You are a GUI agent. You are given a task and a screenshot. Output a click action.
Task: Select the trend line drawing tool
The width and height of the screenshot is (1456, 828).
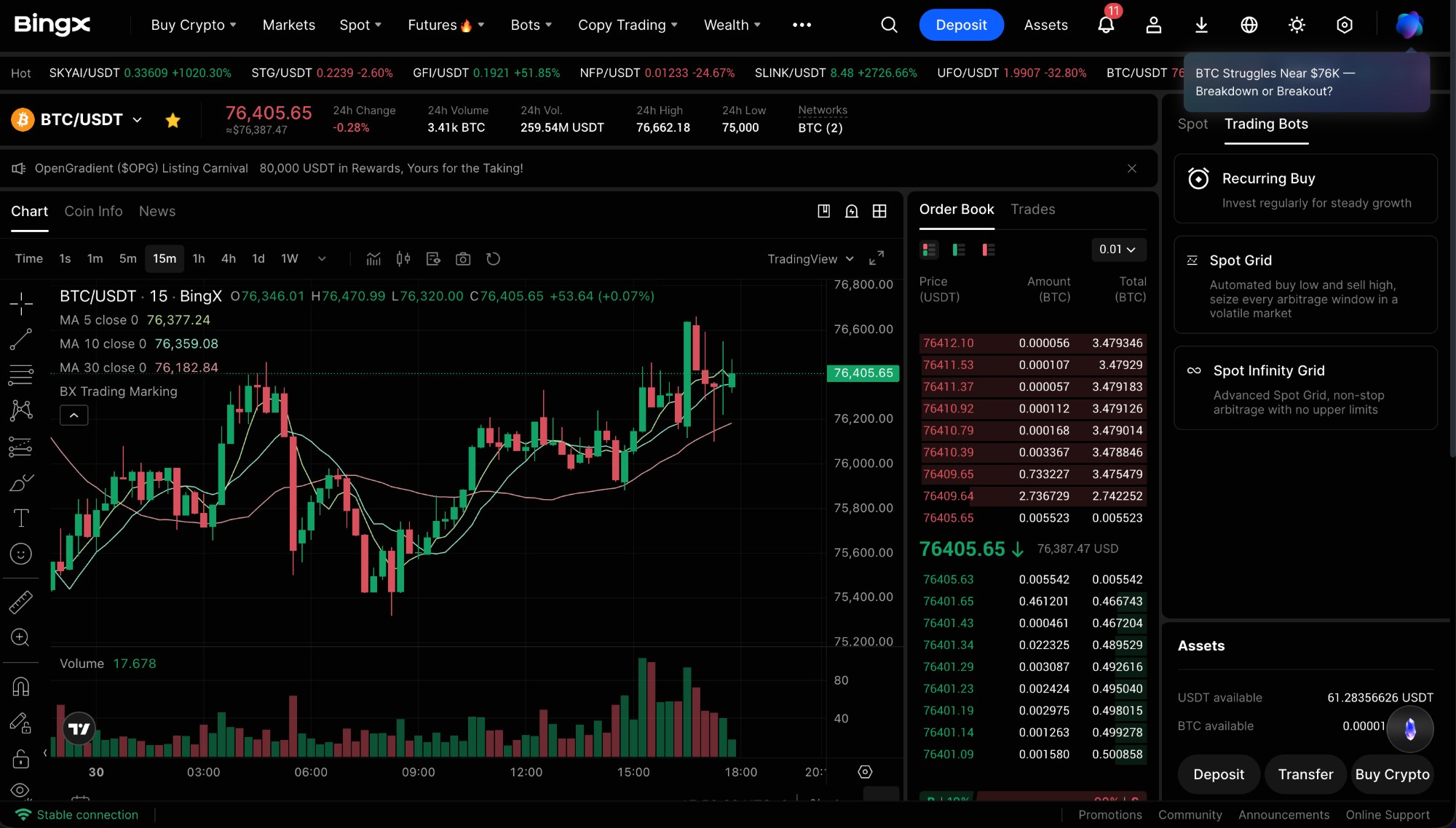pyautogui.click(x=21, y=339)
